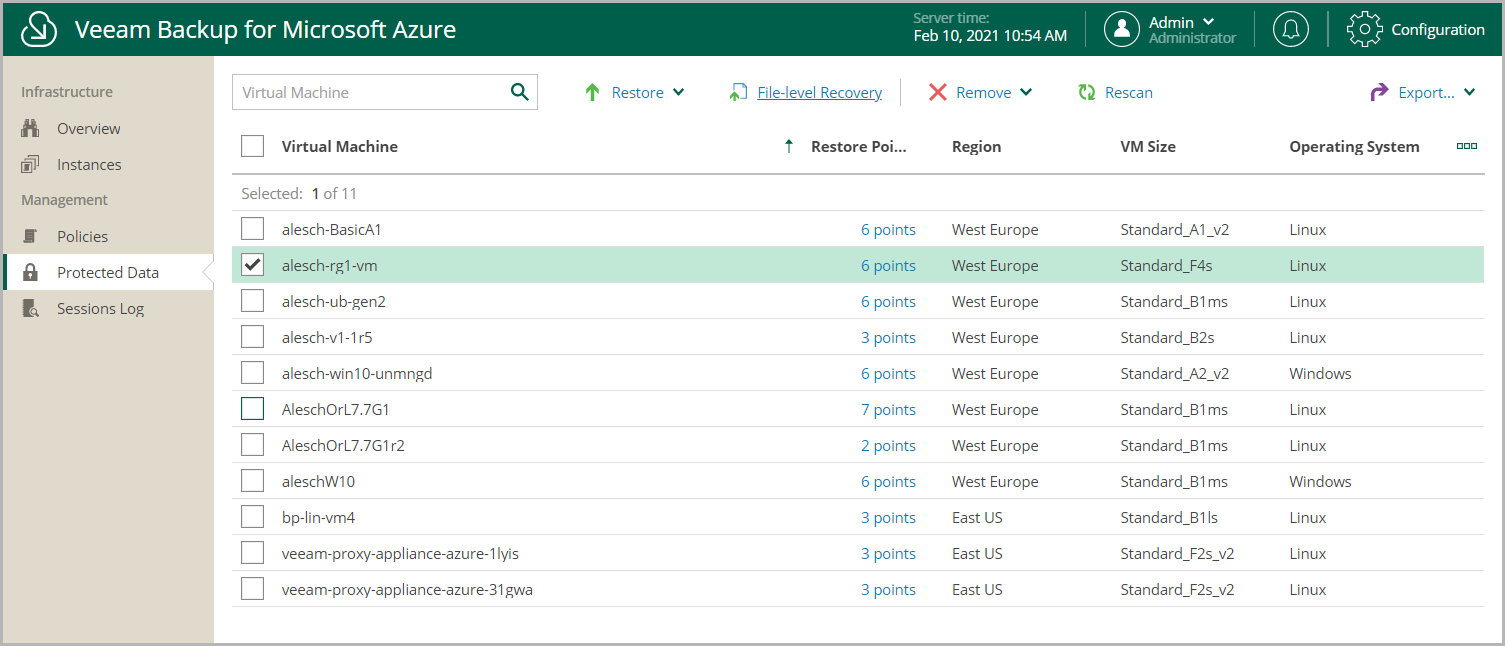
Task: Click the Sessions Log icon
Action: point(30,308)
